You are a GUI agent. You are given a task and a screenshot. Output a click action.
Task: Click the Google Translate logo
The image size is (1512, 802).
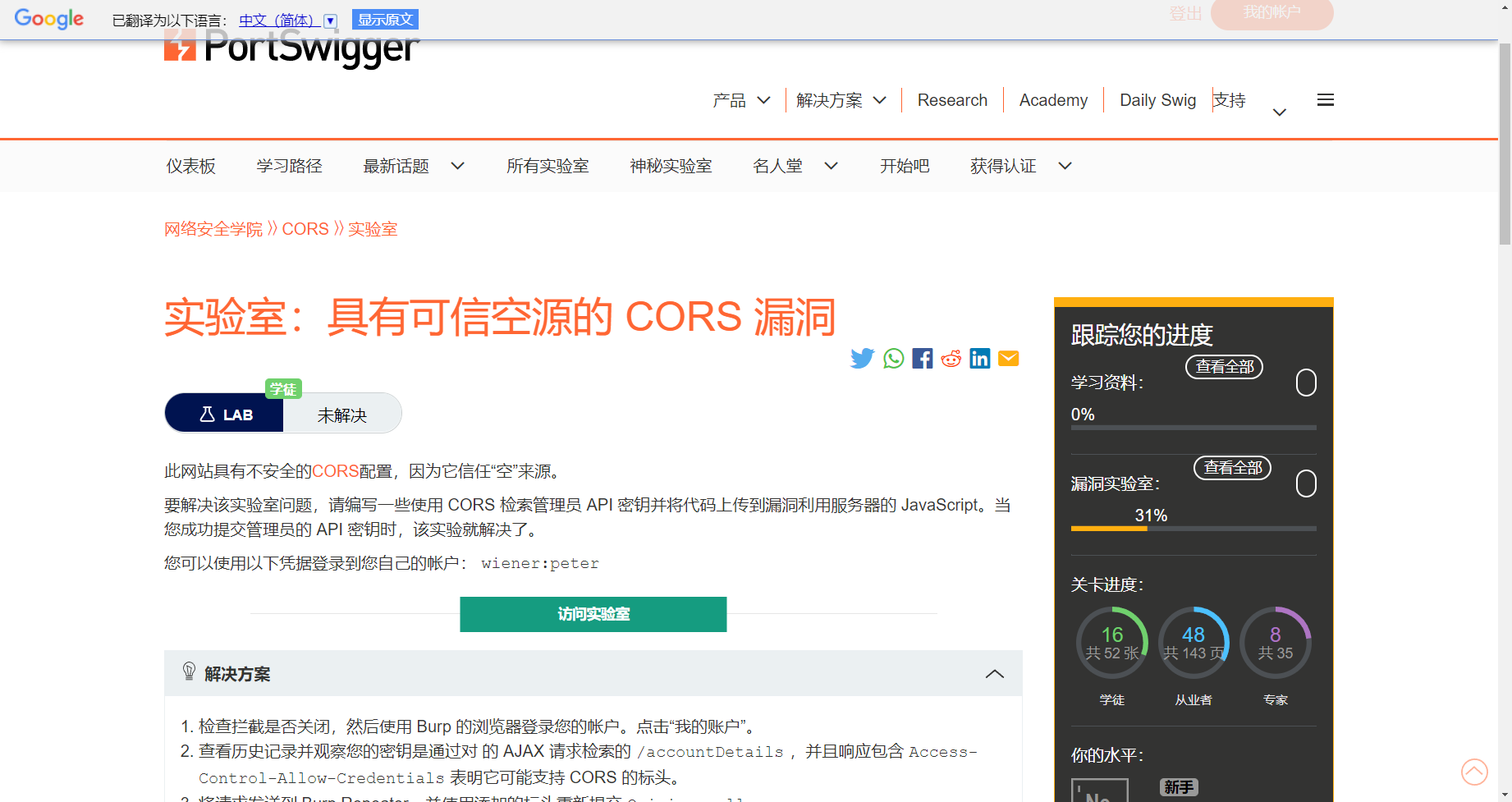[x=49, y=18]
